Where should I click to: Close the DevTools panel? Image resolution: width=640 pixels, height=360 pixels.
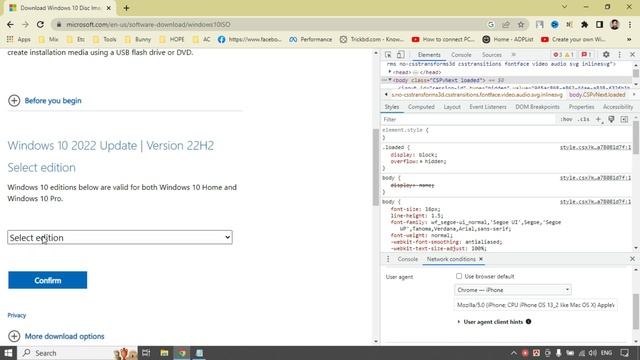coord(632,55)
